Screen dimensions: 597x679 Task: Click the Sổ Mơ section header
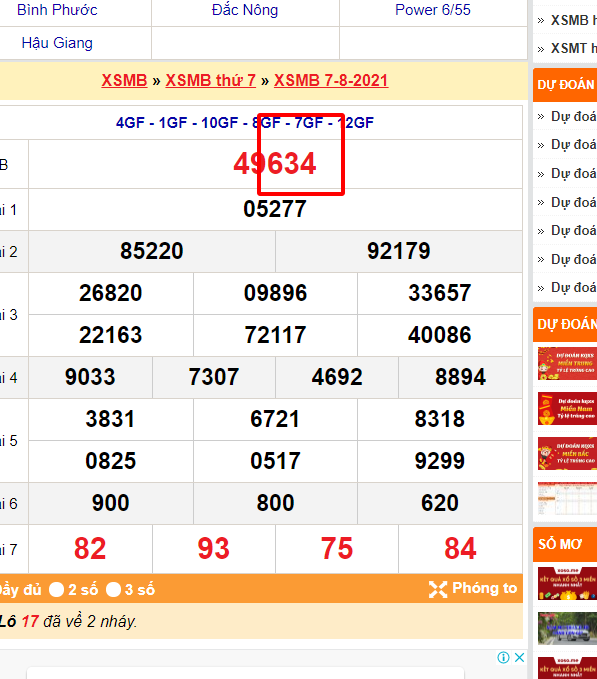565,544
